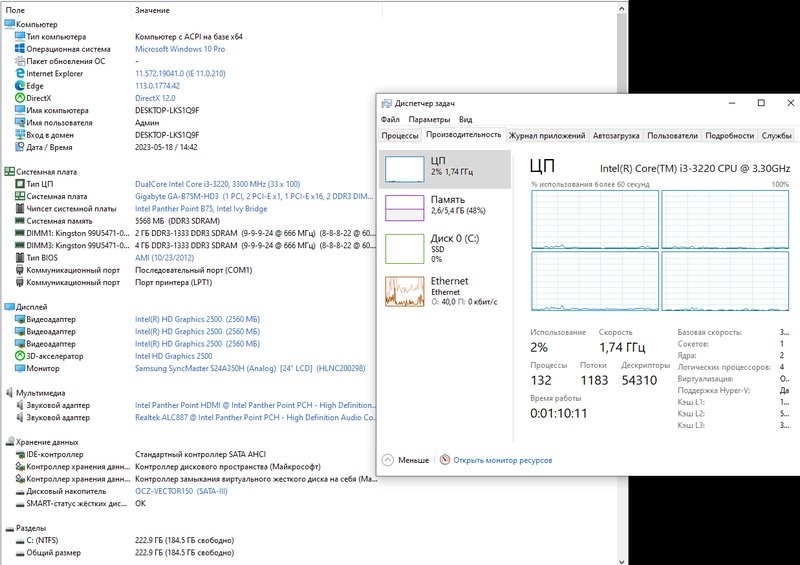The width and height of the screenshot is (800, 565).
Task: Open the DualCore Intel Core i3-3220 link
Action: [x=217, y=184]
